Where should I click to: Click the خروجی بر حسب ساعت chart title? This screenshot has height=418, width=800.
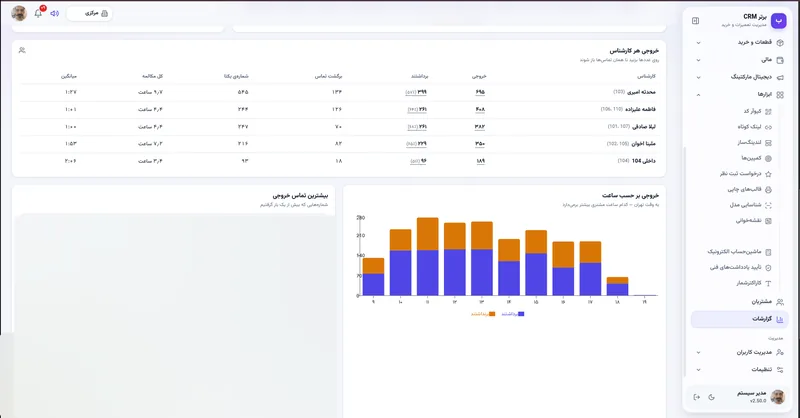[631, 195]
